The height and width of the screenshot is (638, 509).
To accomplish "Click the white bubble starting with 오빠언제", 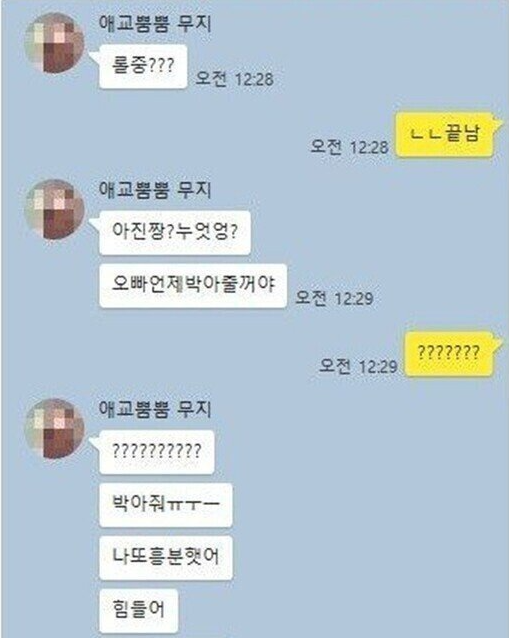I will 193,285.
